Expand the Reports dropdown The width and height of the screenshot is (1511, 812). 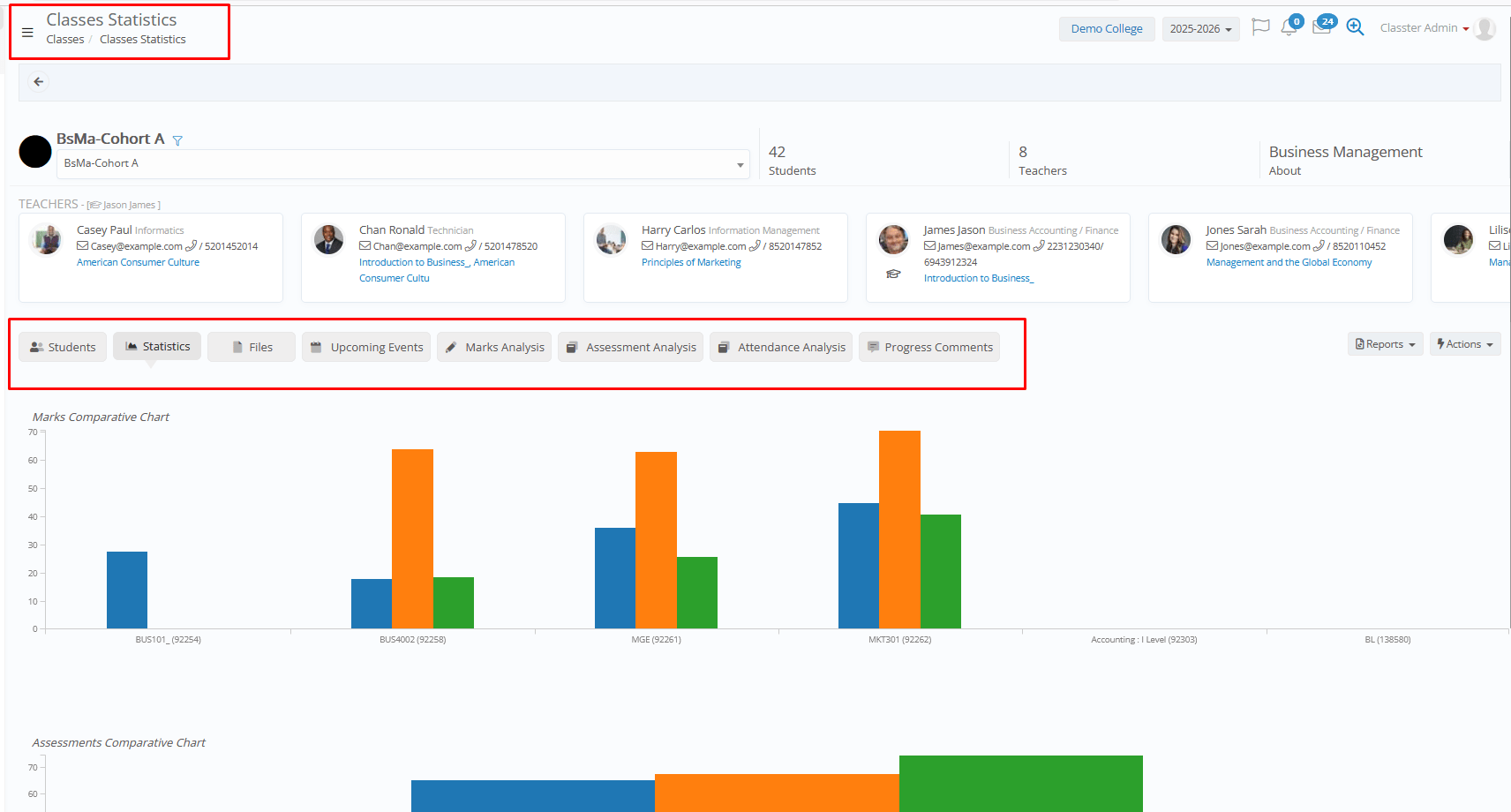tap(1385, 344)
